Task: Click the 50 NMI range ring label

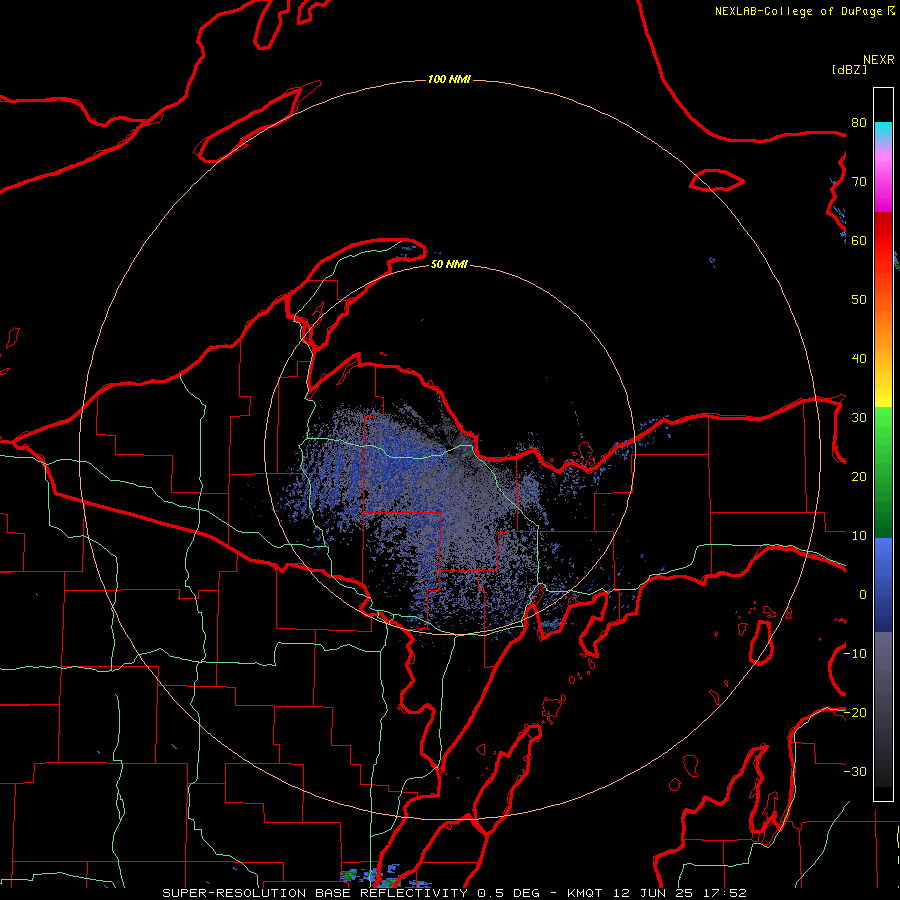Action: coord(449,264)
